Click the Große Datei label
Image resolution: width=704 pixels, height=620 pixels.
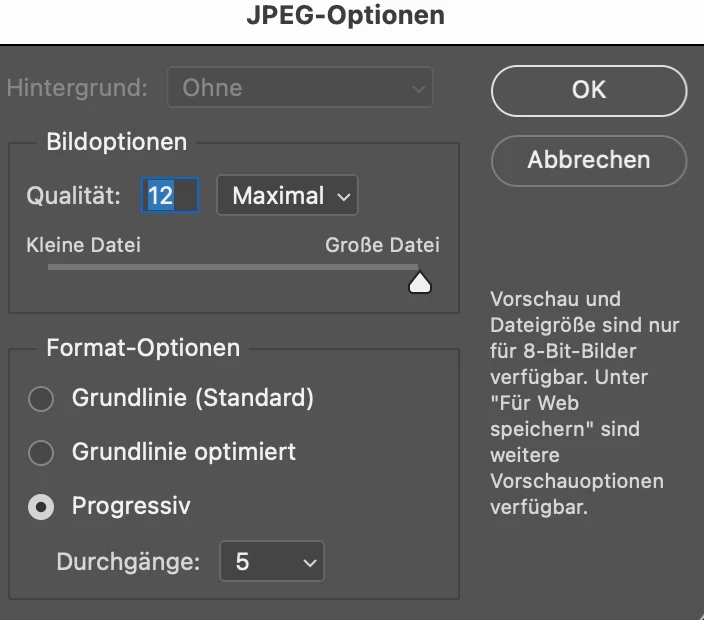383,245
